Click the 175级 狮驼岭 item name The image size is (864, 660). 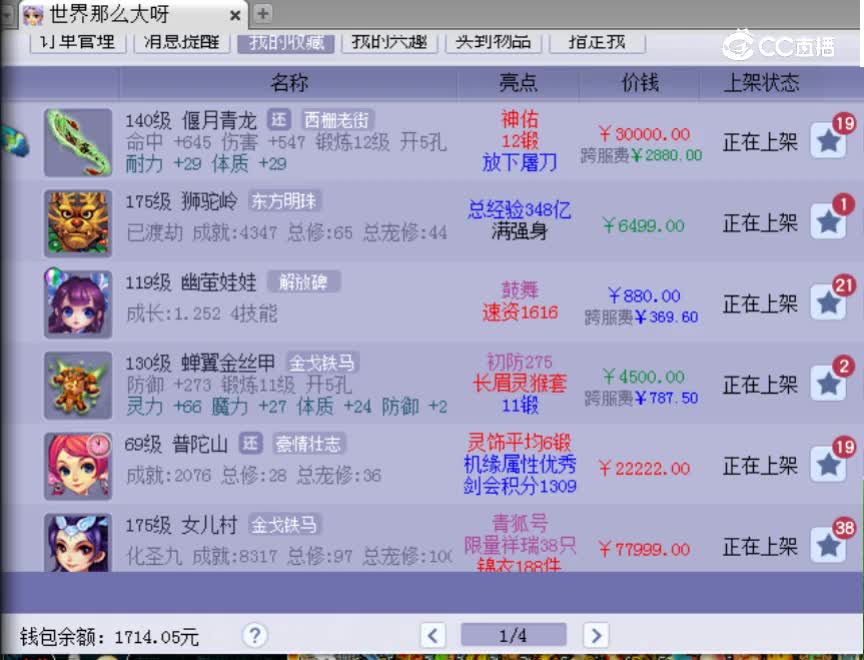coord(181,202)
